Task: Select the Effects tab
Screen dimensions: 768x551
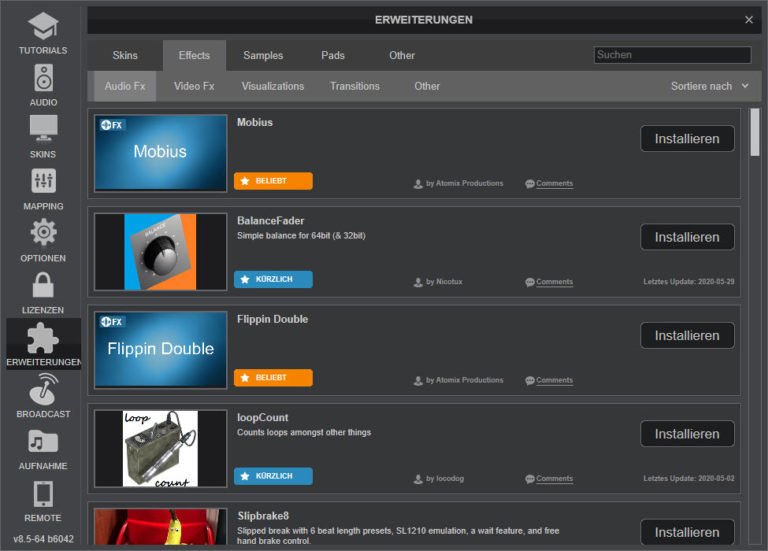Action: (x=194, y=55)
